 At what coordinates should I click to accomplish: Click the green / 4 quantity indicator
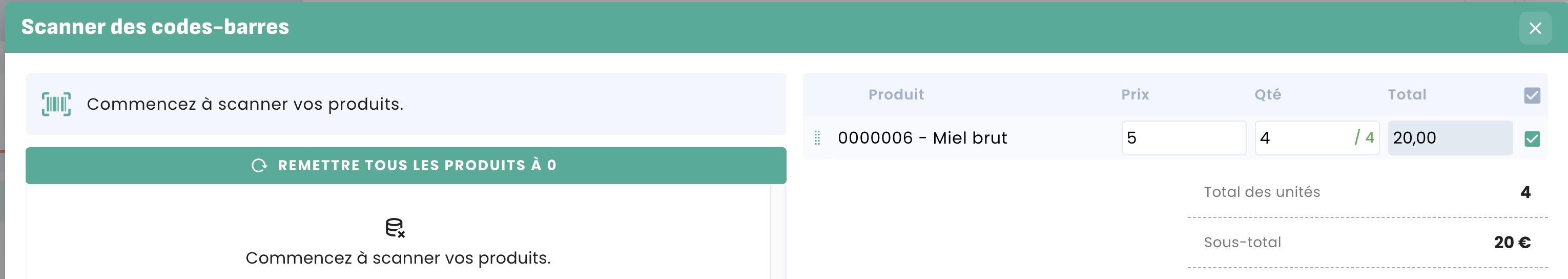click(1364, 138)
